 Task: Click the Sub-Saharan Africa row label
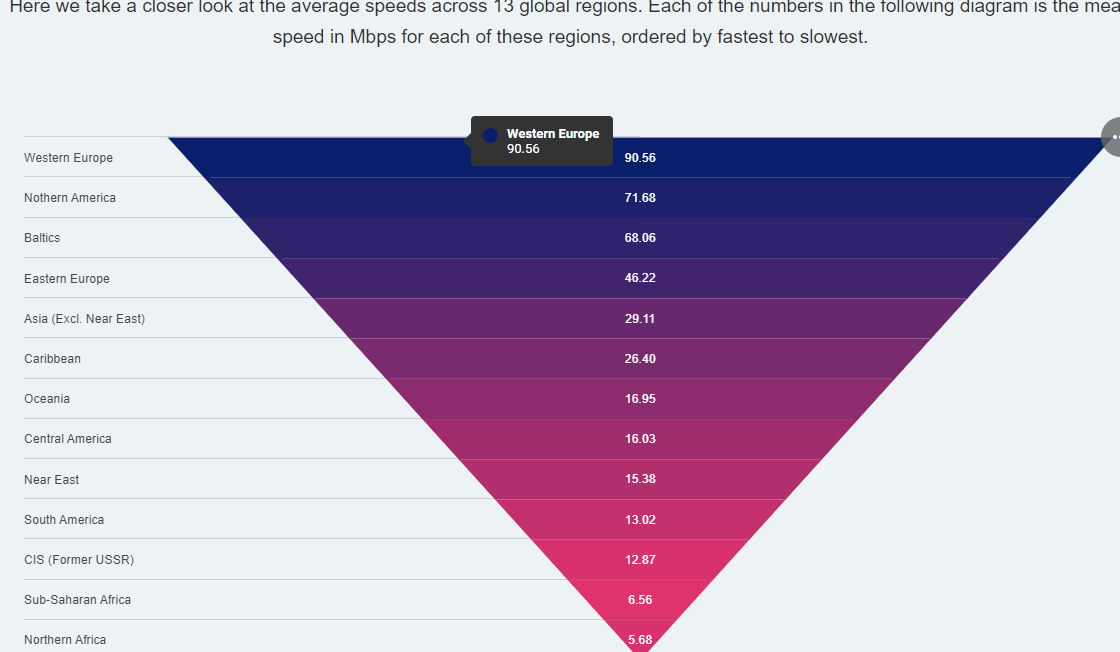point(78,600)
